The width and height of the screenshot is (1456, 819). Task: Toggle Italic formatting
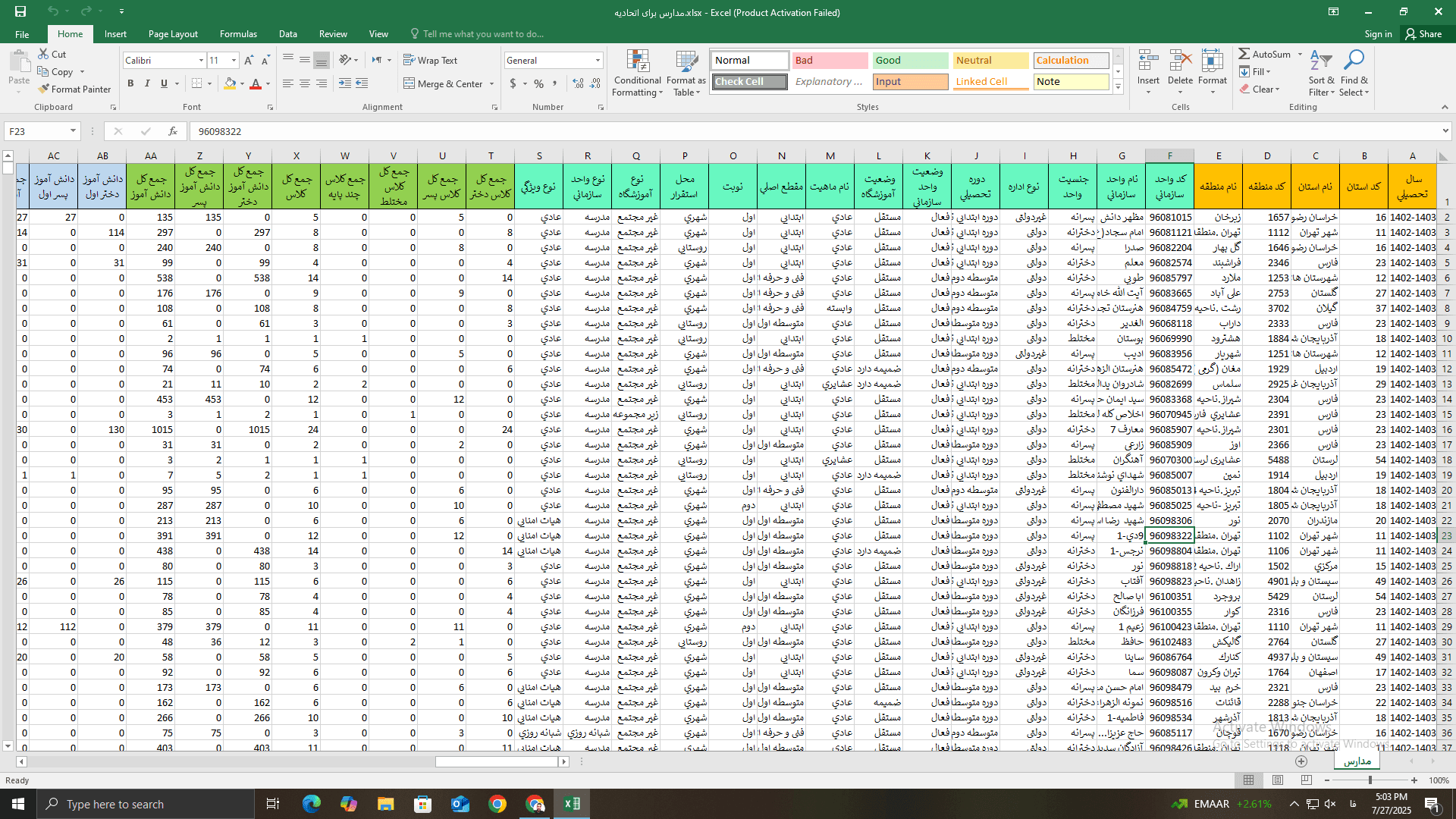click(147, 83)
